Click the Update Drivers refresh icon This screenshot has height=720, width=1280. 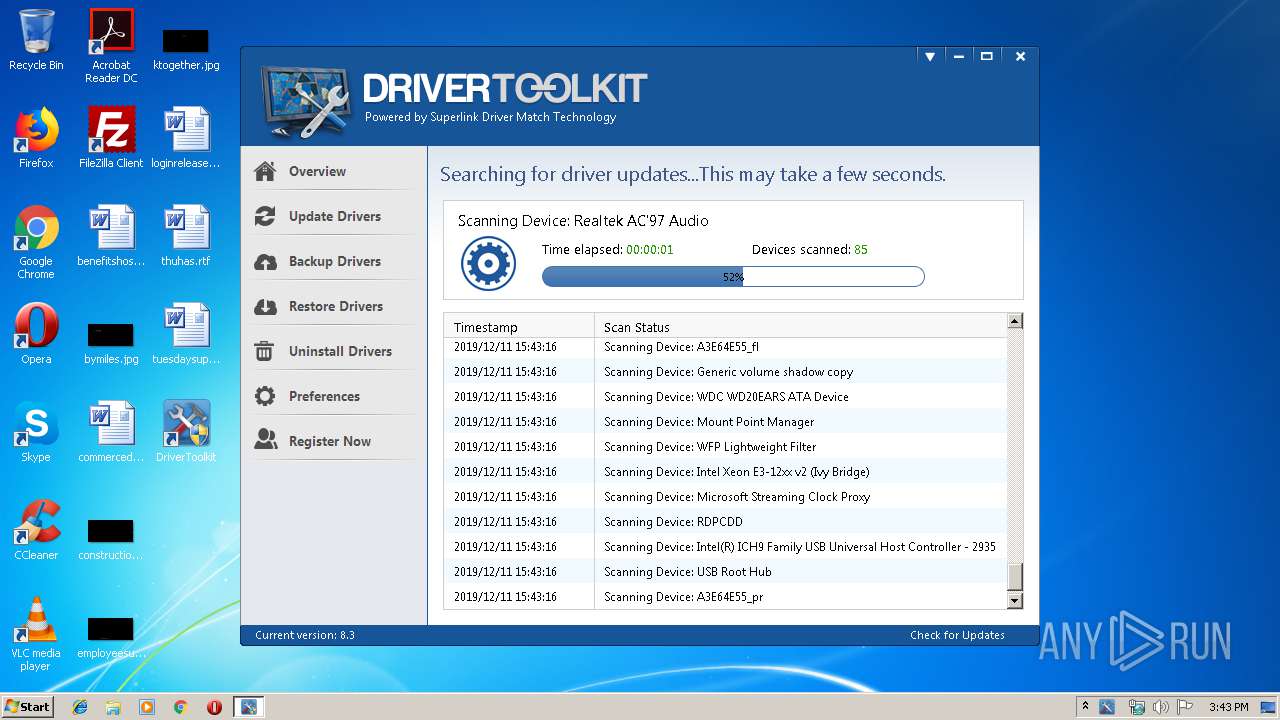(x=265, y=216)
